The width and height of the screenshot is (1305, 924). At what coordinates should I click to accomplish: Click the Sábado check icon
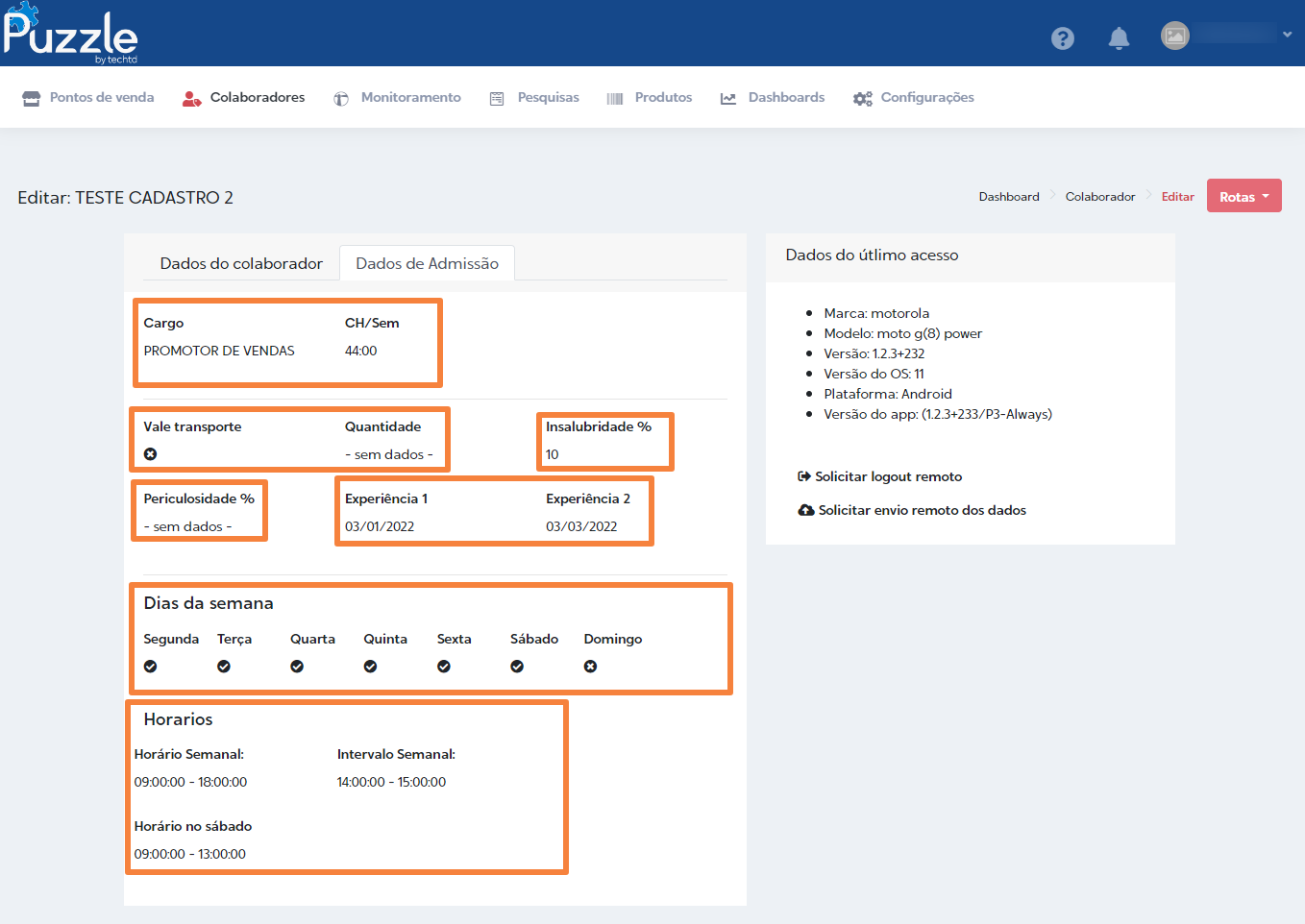(x=517, y=667)
